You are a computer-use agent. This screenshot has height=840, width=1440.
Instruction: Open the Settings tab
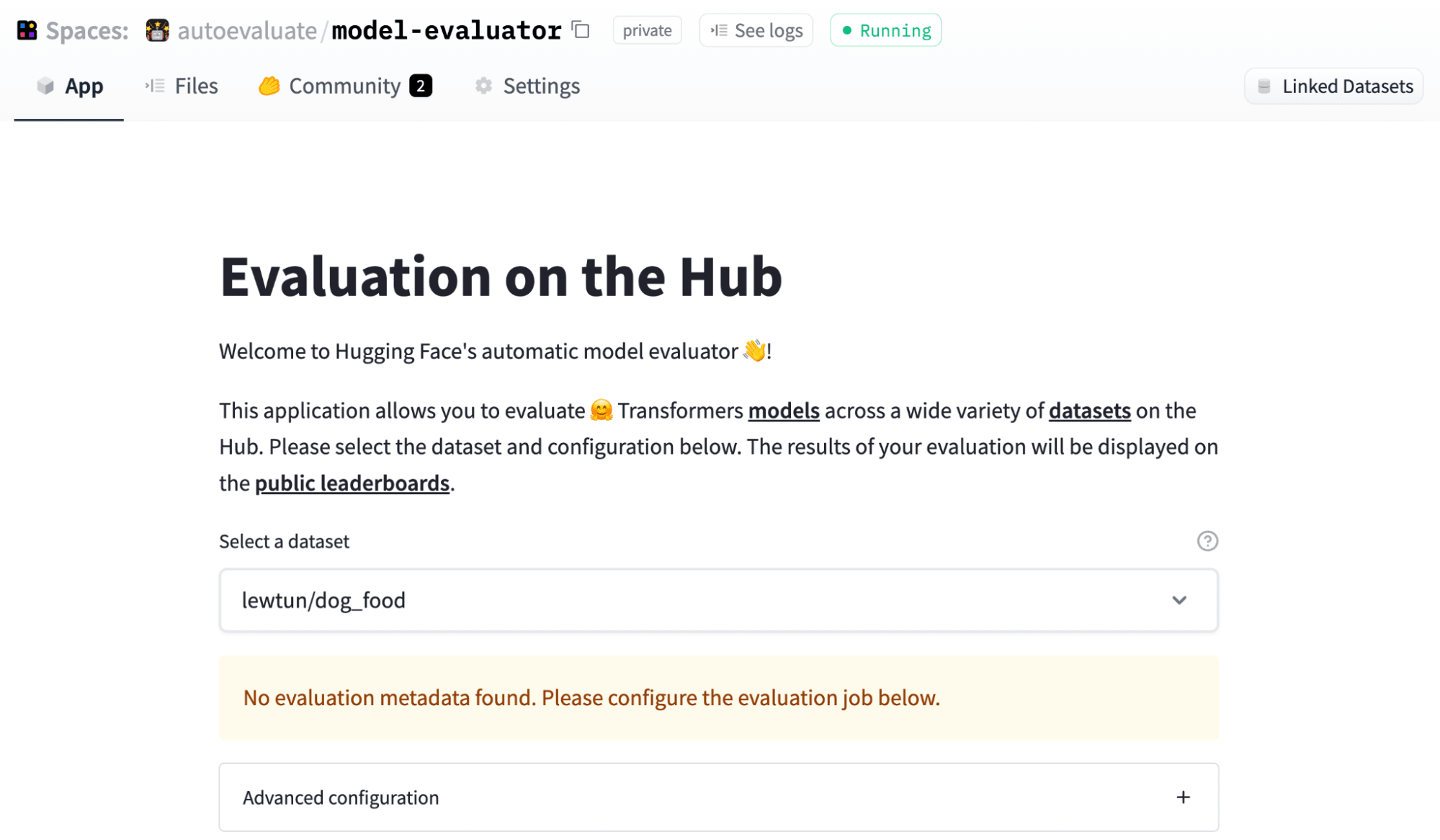click(541, 86)
